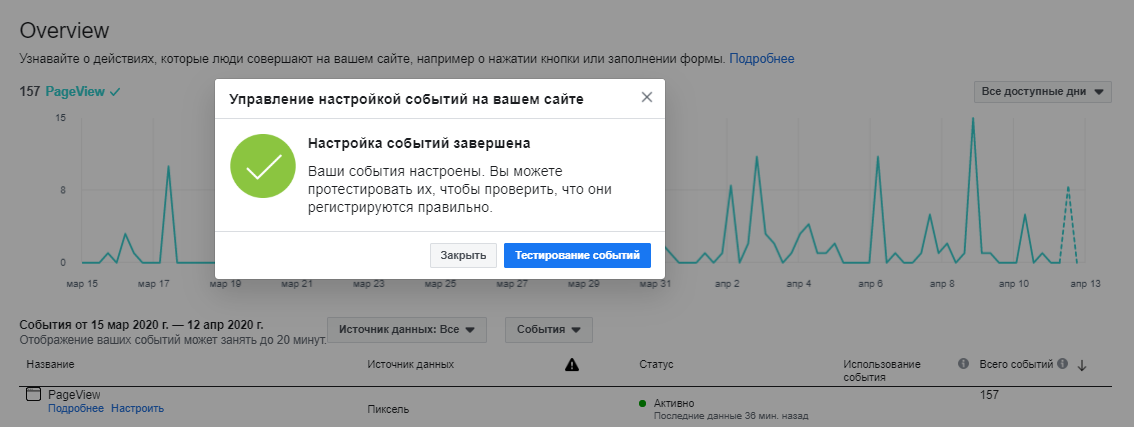Click the sort arrow in Всего событий column

[1082, 365]
